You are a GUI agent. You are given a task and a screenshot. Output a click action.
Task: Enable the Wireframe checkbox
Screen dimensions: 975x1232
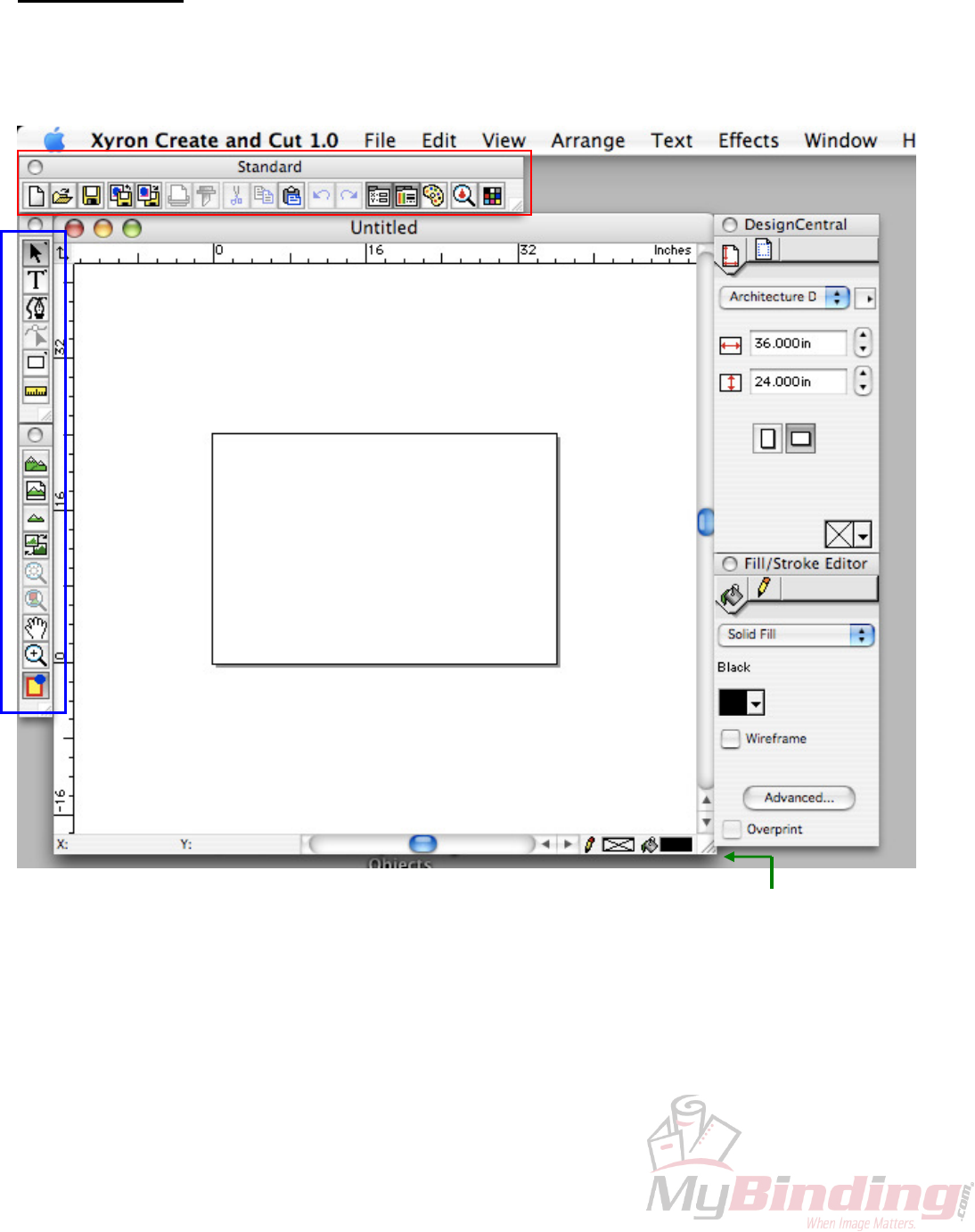pos(731,739)
